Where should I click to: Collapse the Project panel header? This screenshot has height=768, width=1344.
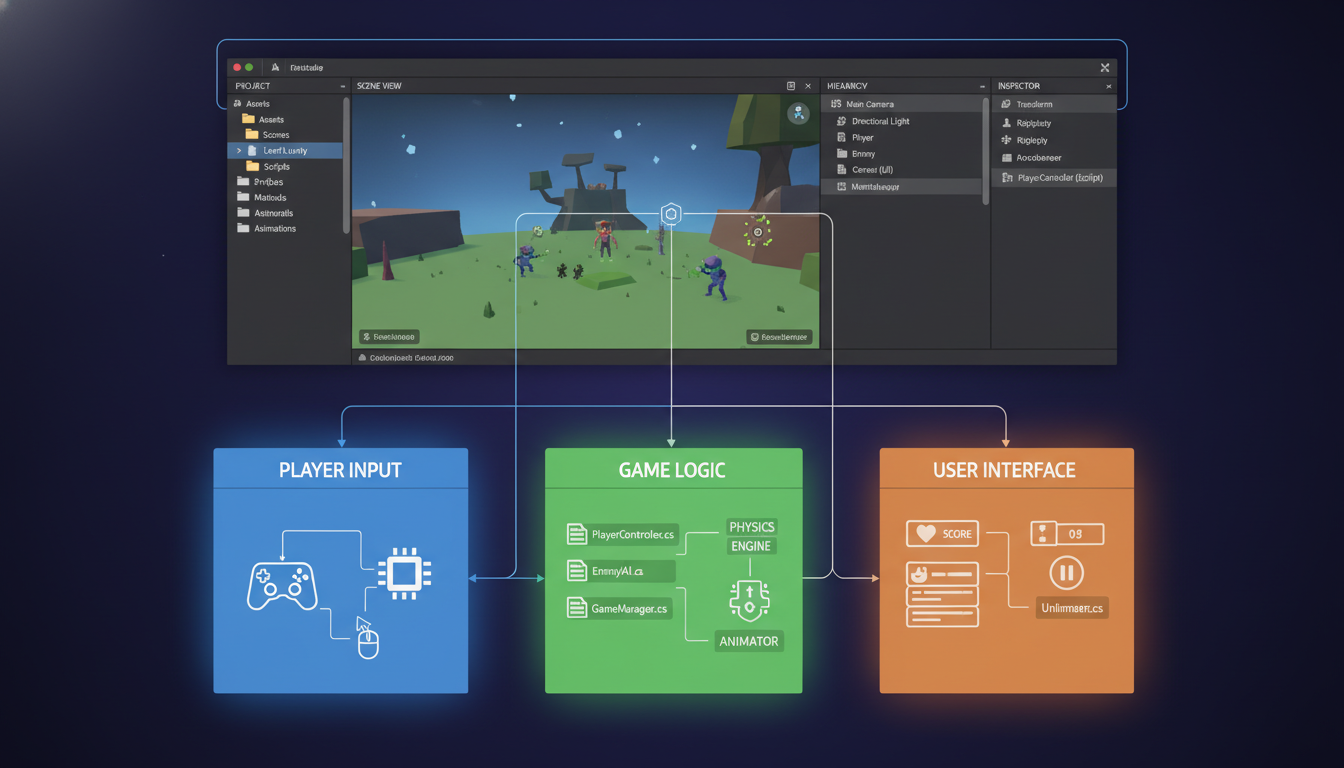tap(343, 86)
